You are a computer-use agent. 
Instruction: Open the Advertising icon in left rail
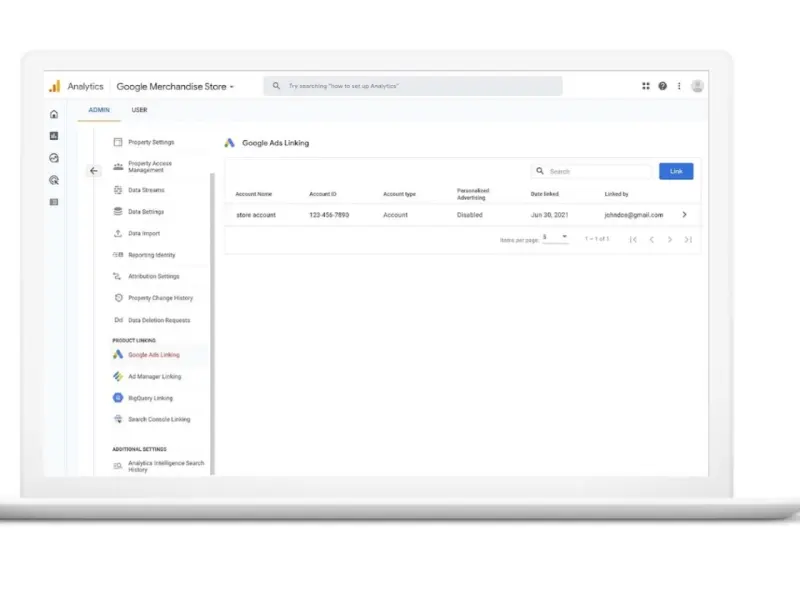54,180
